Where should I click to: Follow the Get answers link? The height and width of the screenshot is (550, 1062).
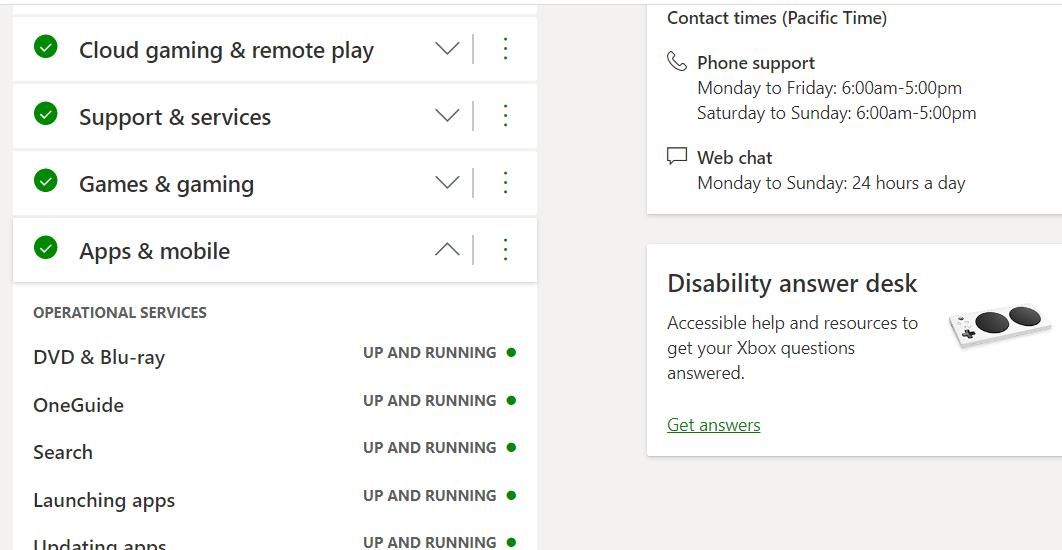(713, 425)
